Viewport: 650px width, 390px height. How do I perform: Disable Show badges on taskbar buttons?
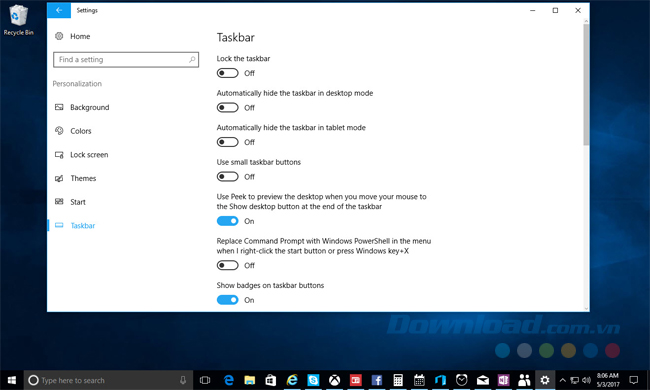[228, 300]
